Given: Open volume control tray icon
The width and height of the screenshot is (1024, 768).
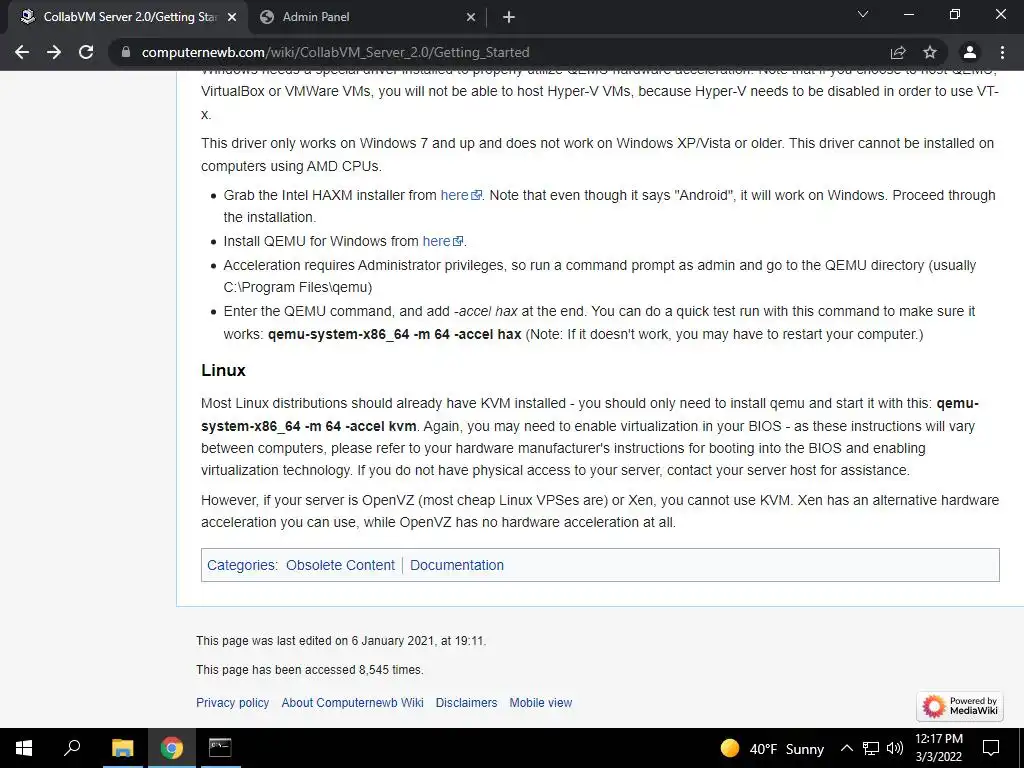Looking at the screenshot, I should point(895,748).
